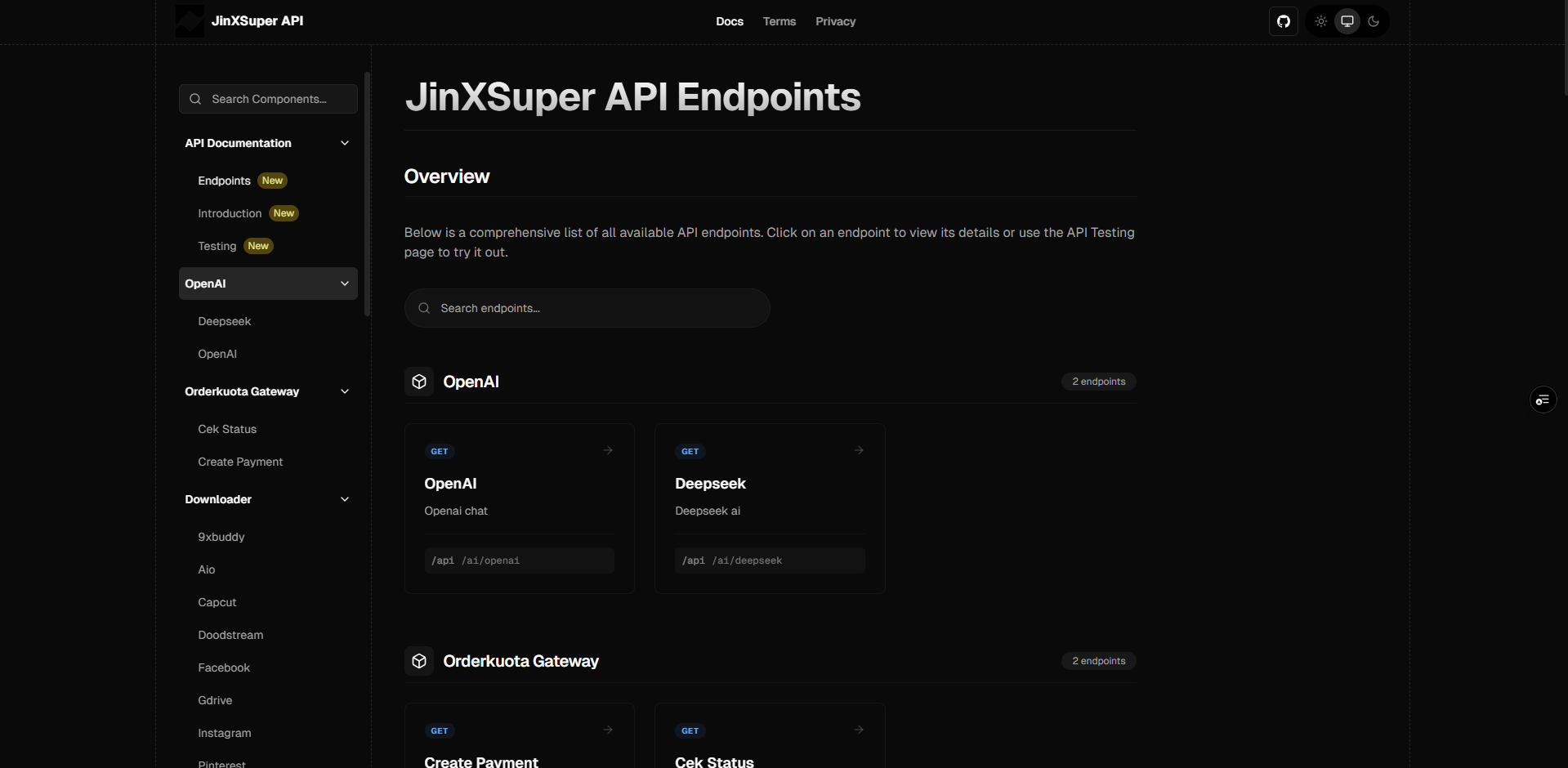This screenshot has width=1568, height=768.
Task: Click the arrow on Create Payment card
Action: [x=608, y=730]
